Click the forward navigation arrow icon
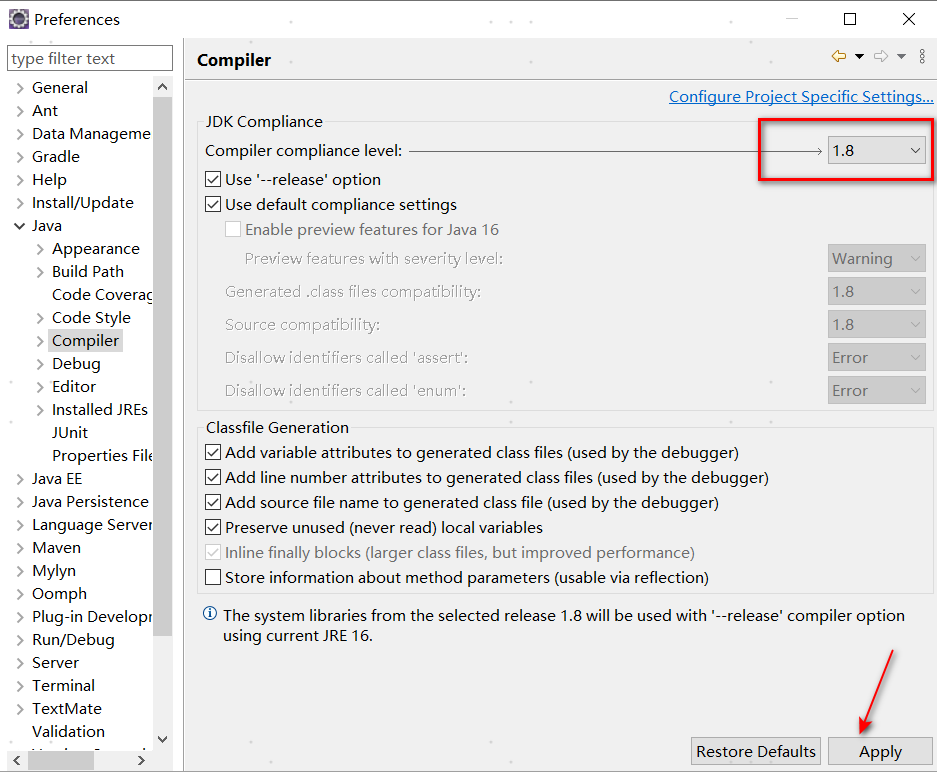The image size is (937, 773). click(880, 57)
